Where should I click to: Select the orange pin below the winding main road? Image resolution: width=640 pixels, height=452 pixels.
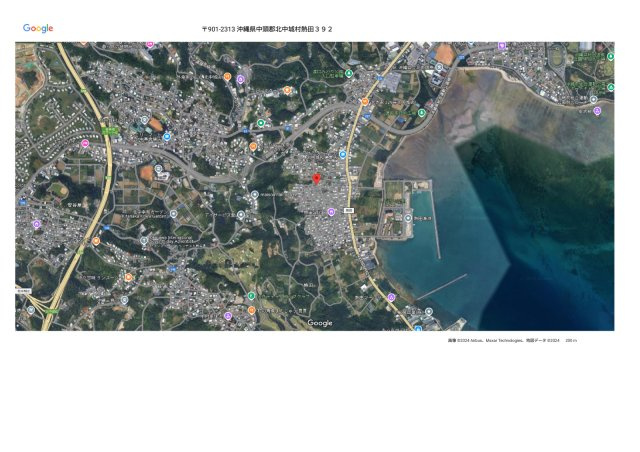point(253,146)
